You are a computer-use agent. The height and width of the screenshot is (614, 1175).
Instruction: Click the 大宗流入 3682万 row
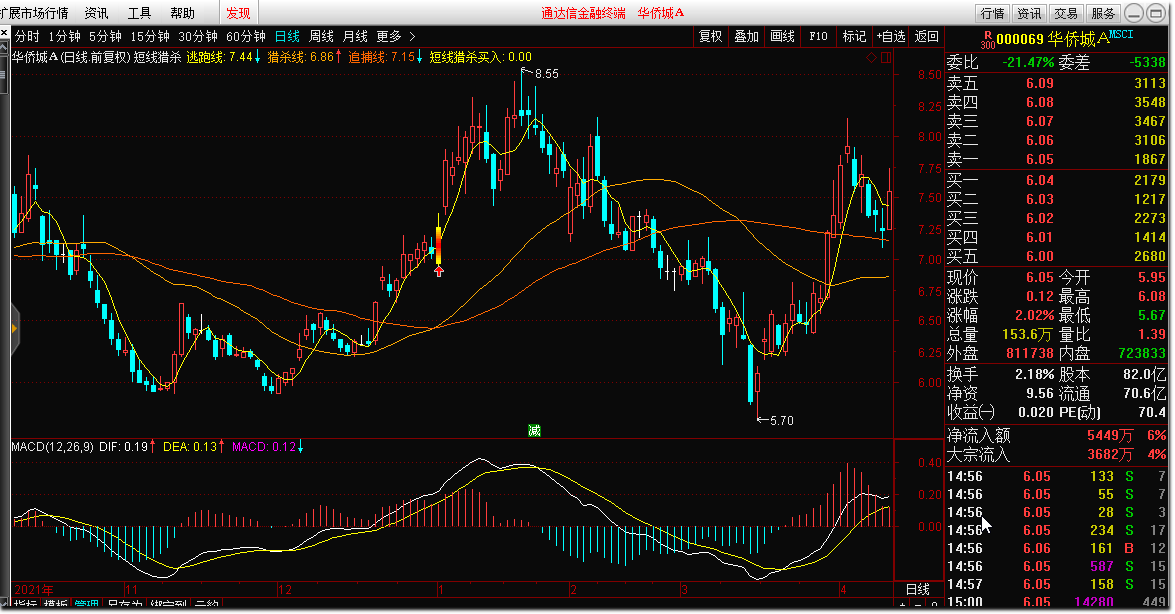click(1057, 454)
